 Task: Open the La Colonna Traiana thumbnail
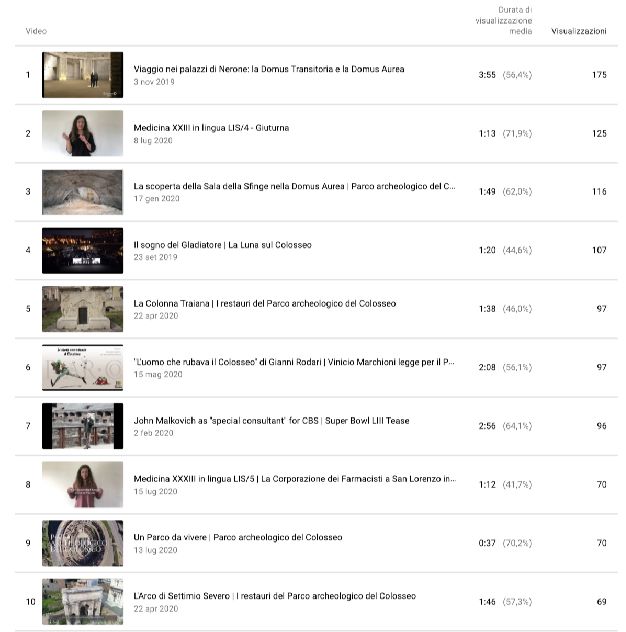(x=82, y=309)
